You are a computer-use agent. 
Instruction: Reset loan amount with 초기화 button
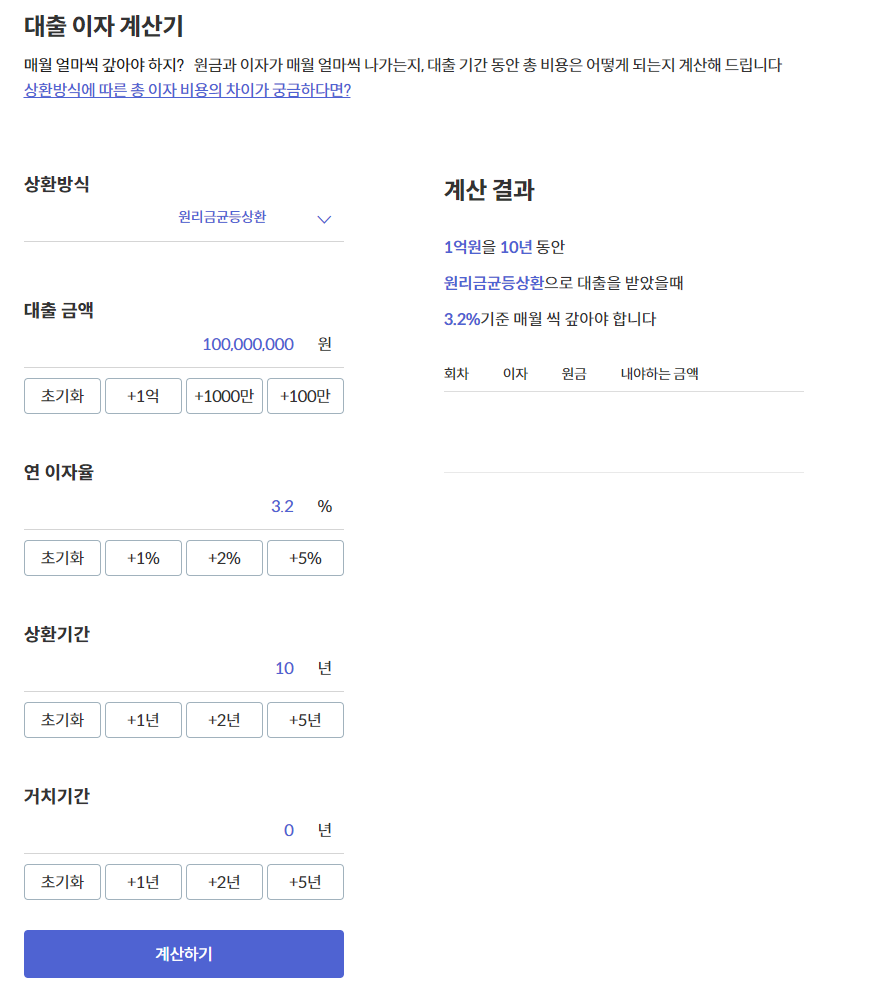pyautogui.click(x=62, y=395)
